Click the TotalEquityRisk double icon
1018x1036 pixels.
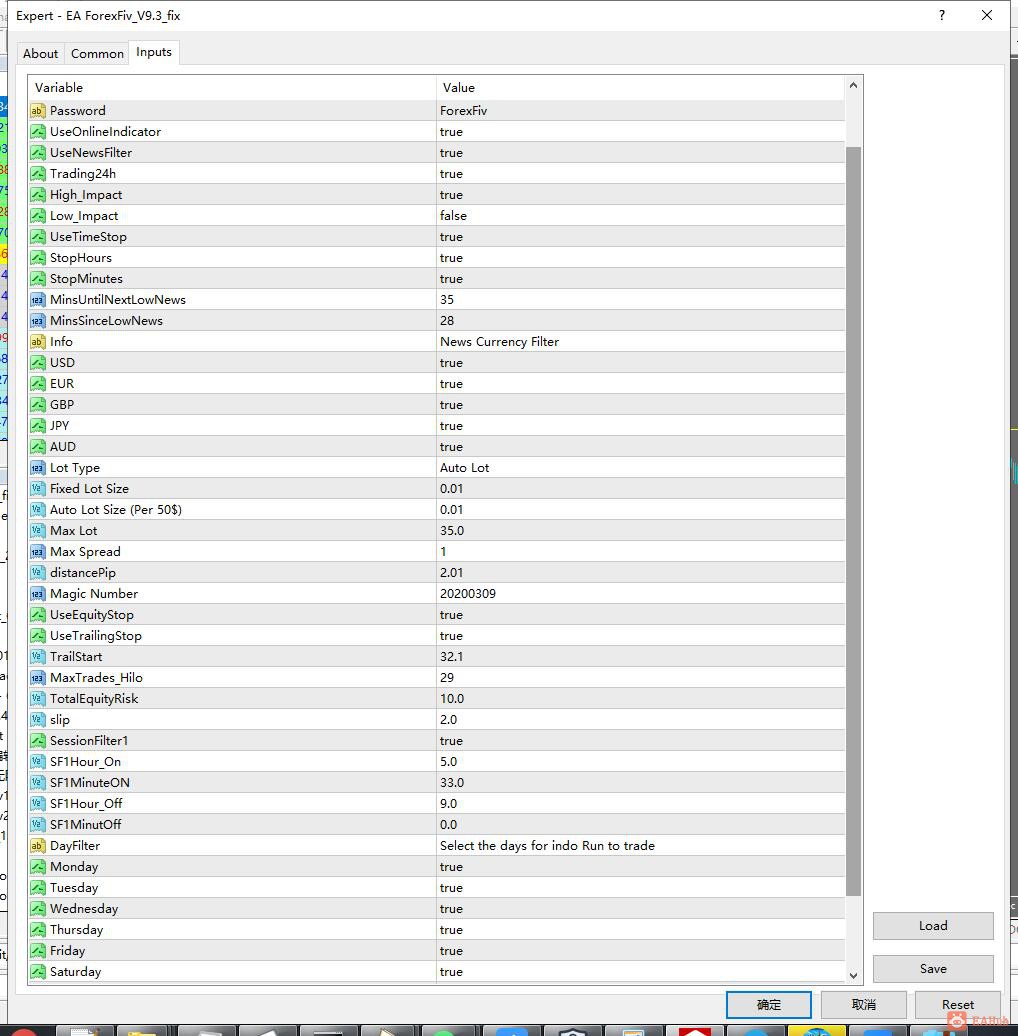[38, 699]
